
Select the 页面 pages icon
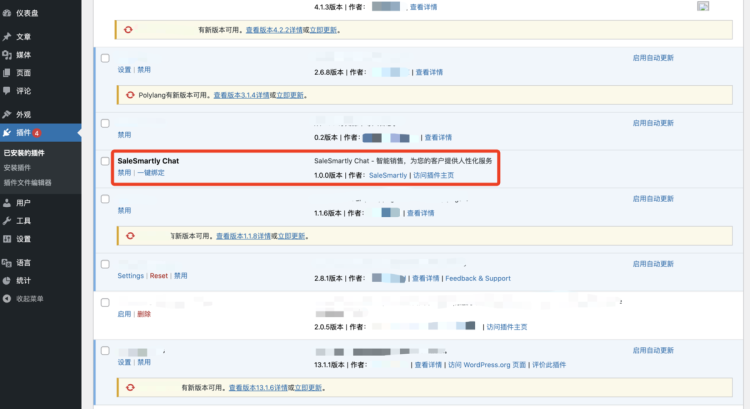point(7,73)
